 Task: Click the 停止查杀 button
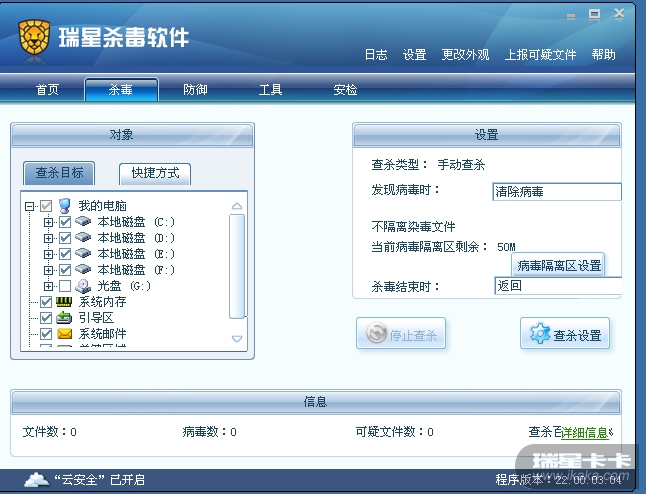click(401, 333)
